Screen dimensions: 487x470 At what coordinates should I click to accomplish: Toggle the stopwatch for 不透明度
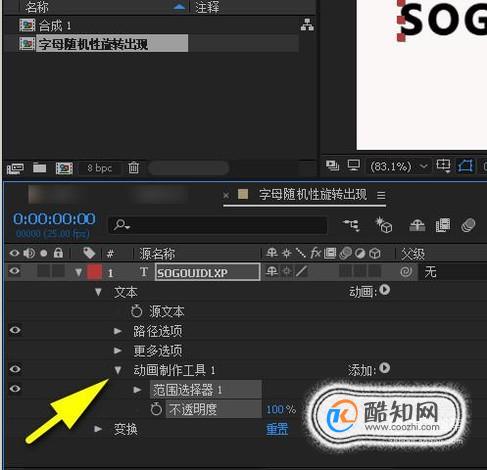click(156, 409)
